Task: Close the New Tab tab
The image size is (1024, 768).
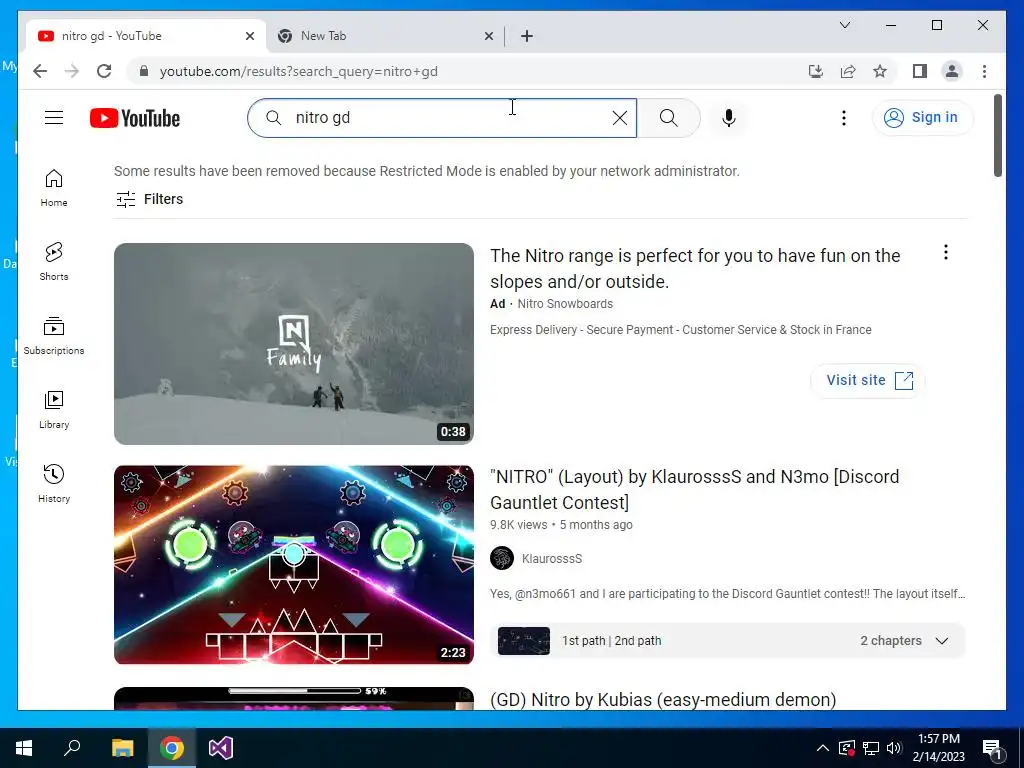Action: 488,36
